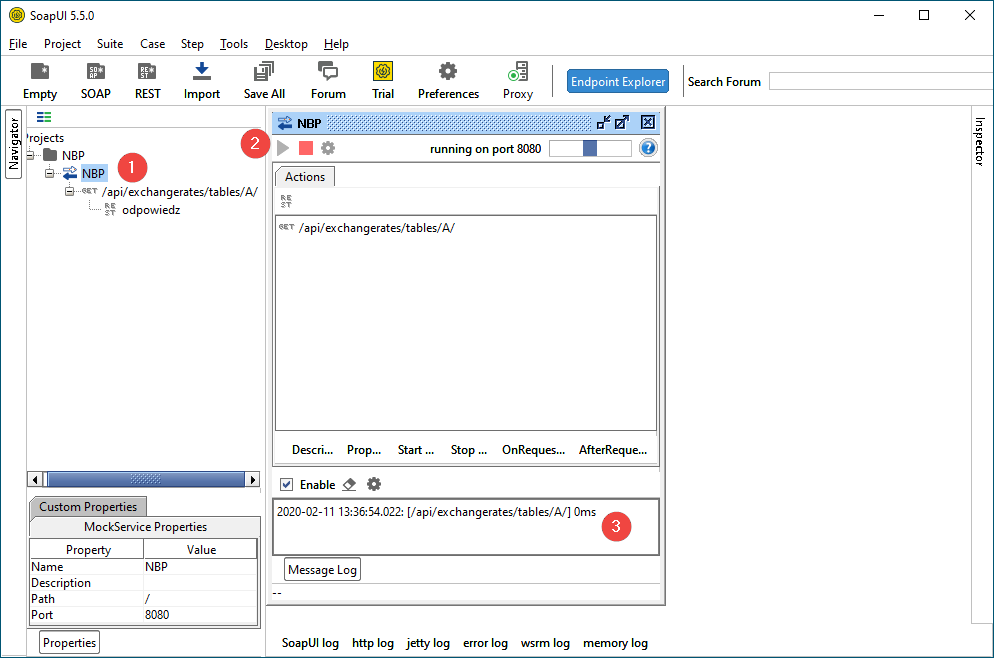The image size is (994, 658).
Task: Click Properties button in navigator
Action: pos(70,642)
